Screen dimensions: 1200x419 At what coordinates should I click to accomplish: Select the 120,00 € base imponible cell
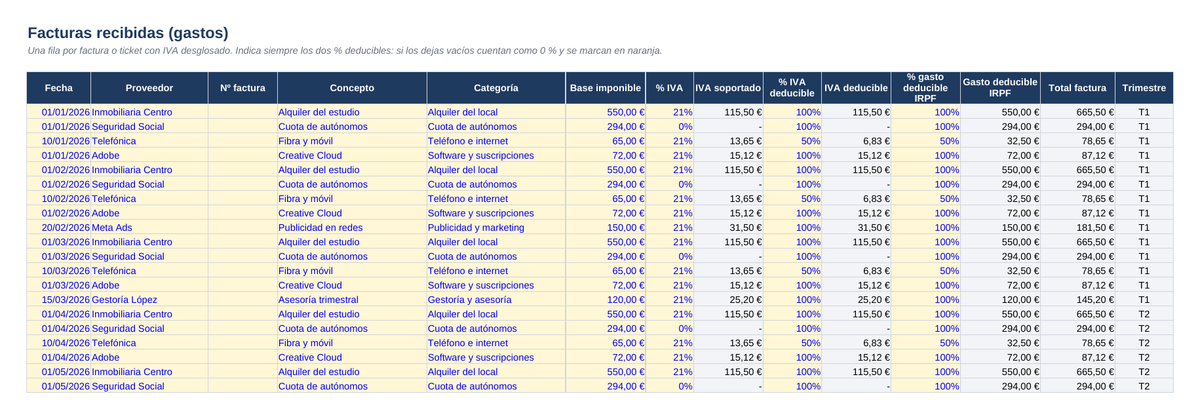[x=606, y=299]
